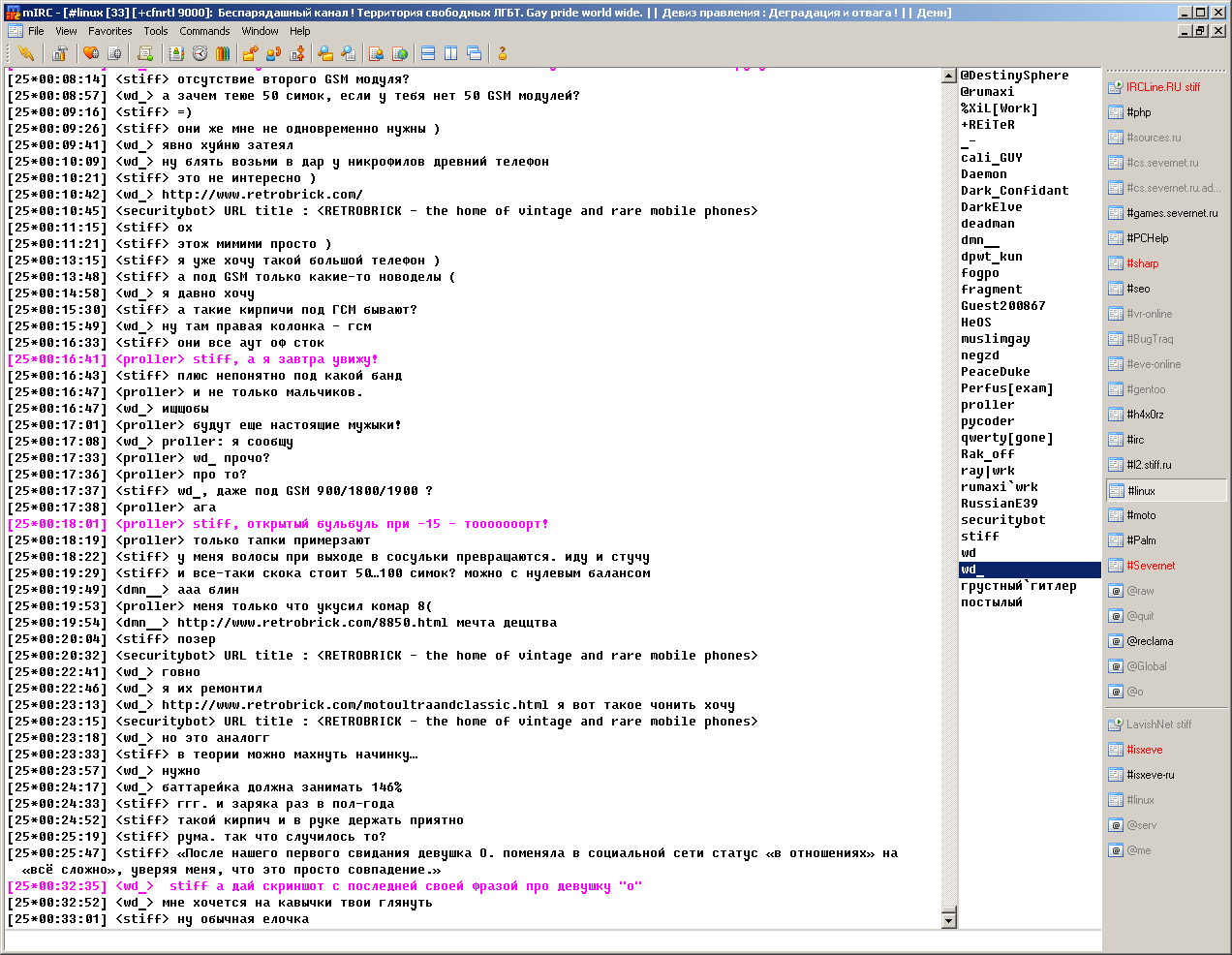Click the Help question mark icon
Screen dimensions: 1232x955
click(x=502, y=53)
